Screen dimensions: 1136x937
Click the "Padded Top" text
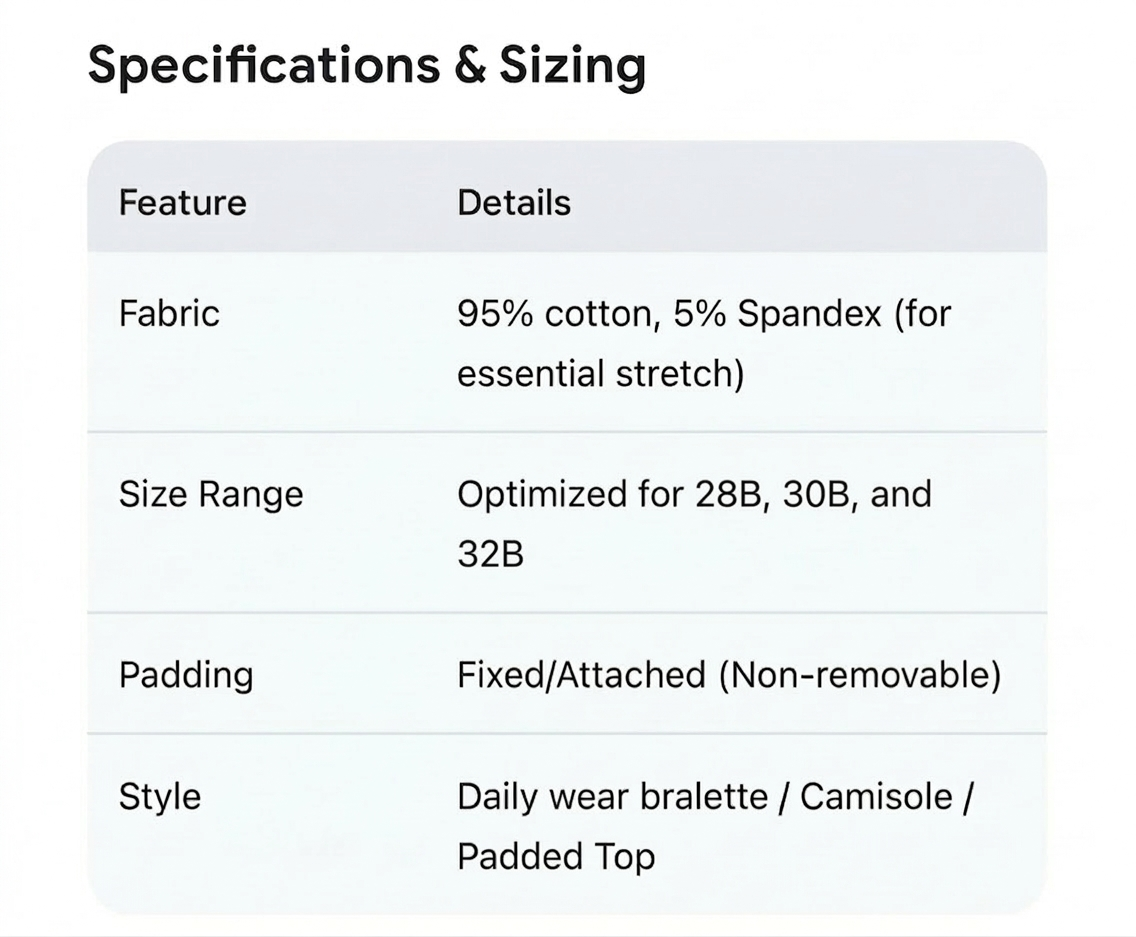(x=556, y=857)
